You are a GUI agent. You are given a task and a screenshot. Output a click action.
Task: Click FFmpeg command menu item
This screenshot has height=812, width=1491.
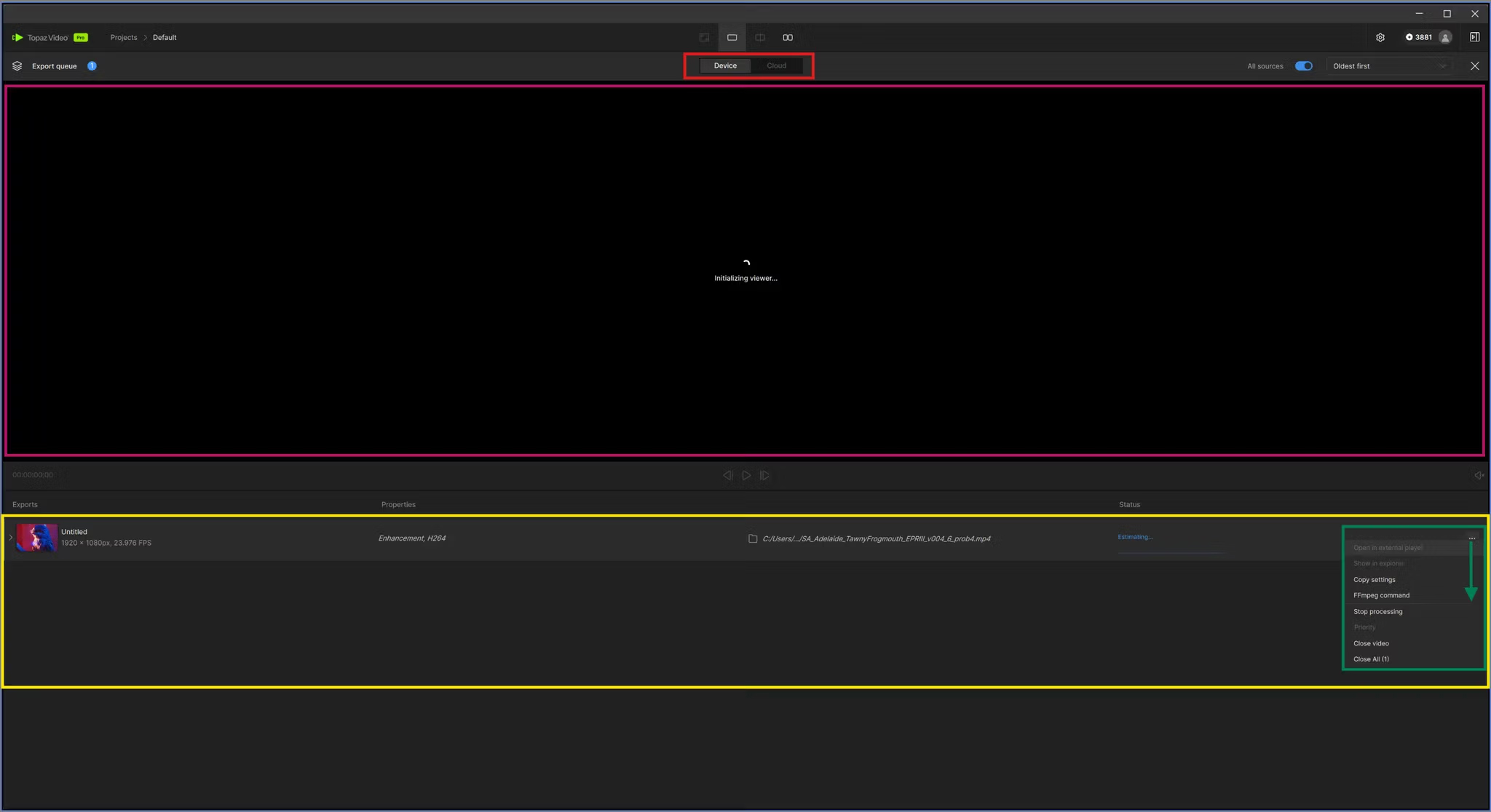click(1381, 596)
